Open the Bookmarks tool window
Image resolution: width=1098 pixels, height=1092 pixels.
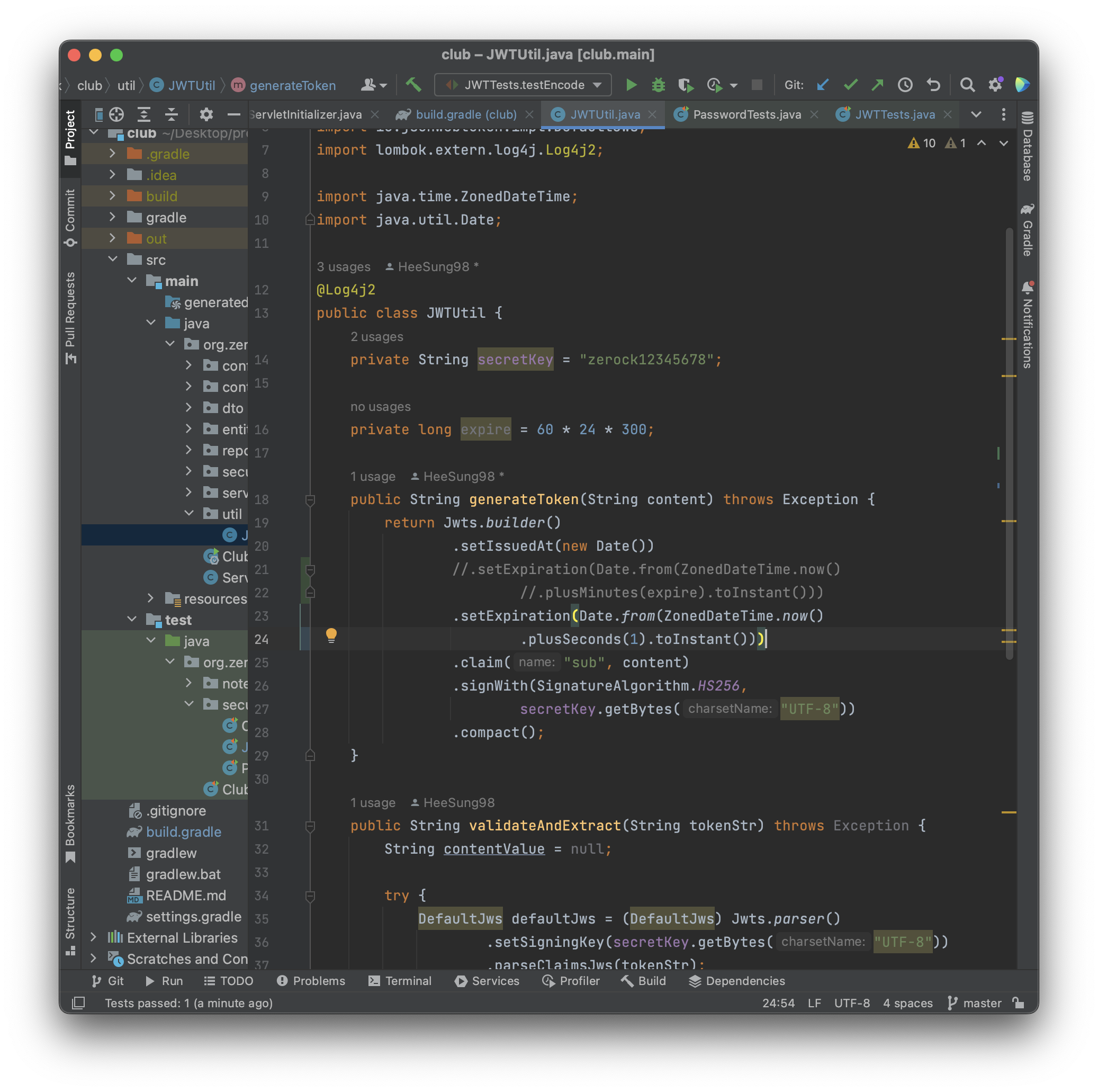point(70,824)
